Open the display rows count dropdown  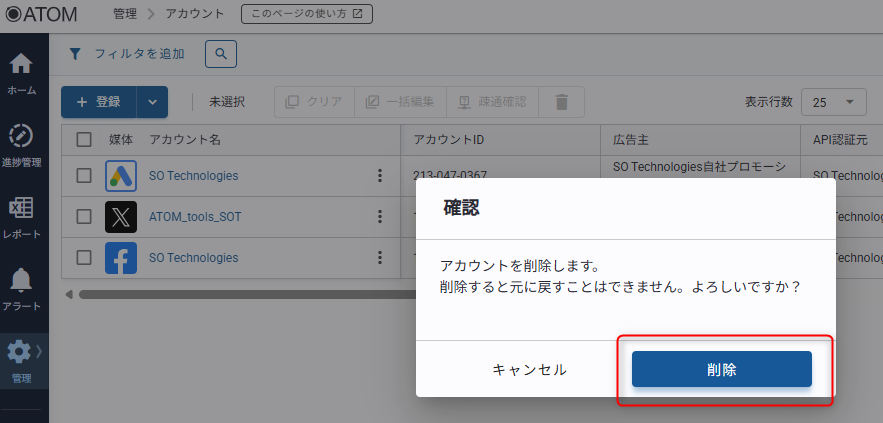click(833, 102)
